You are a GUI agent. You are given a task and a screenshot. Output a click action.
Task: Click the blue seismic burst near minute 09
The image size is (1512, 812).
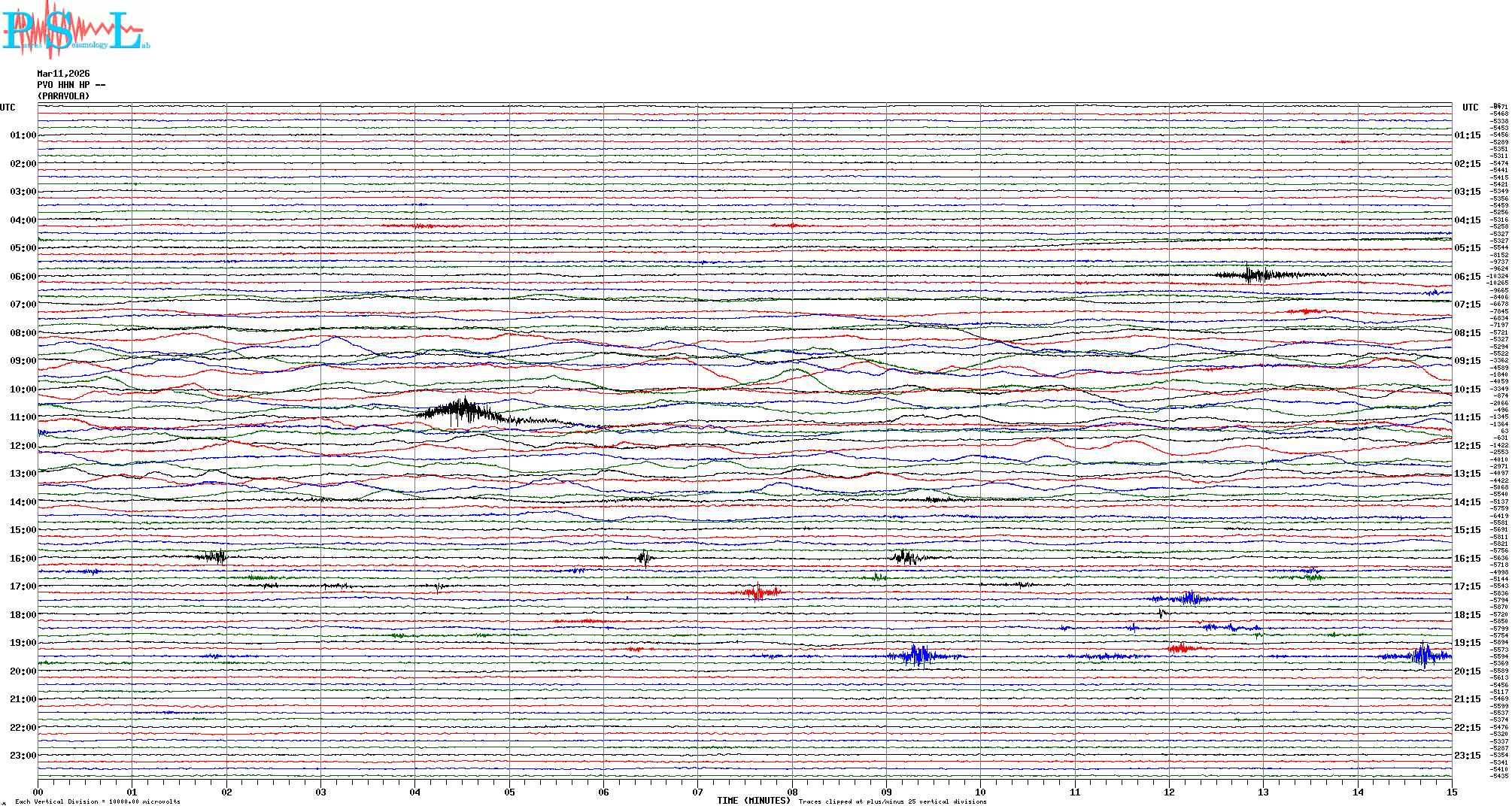point(918,656)
